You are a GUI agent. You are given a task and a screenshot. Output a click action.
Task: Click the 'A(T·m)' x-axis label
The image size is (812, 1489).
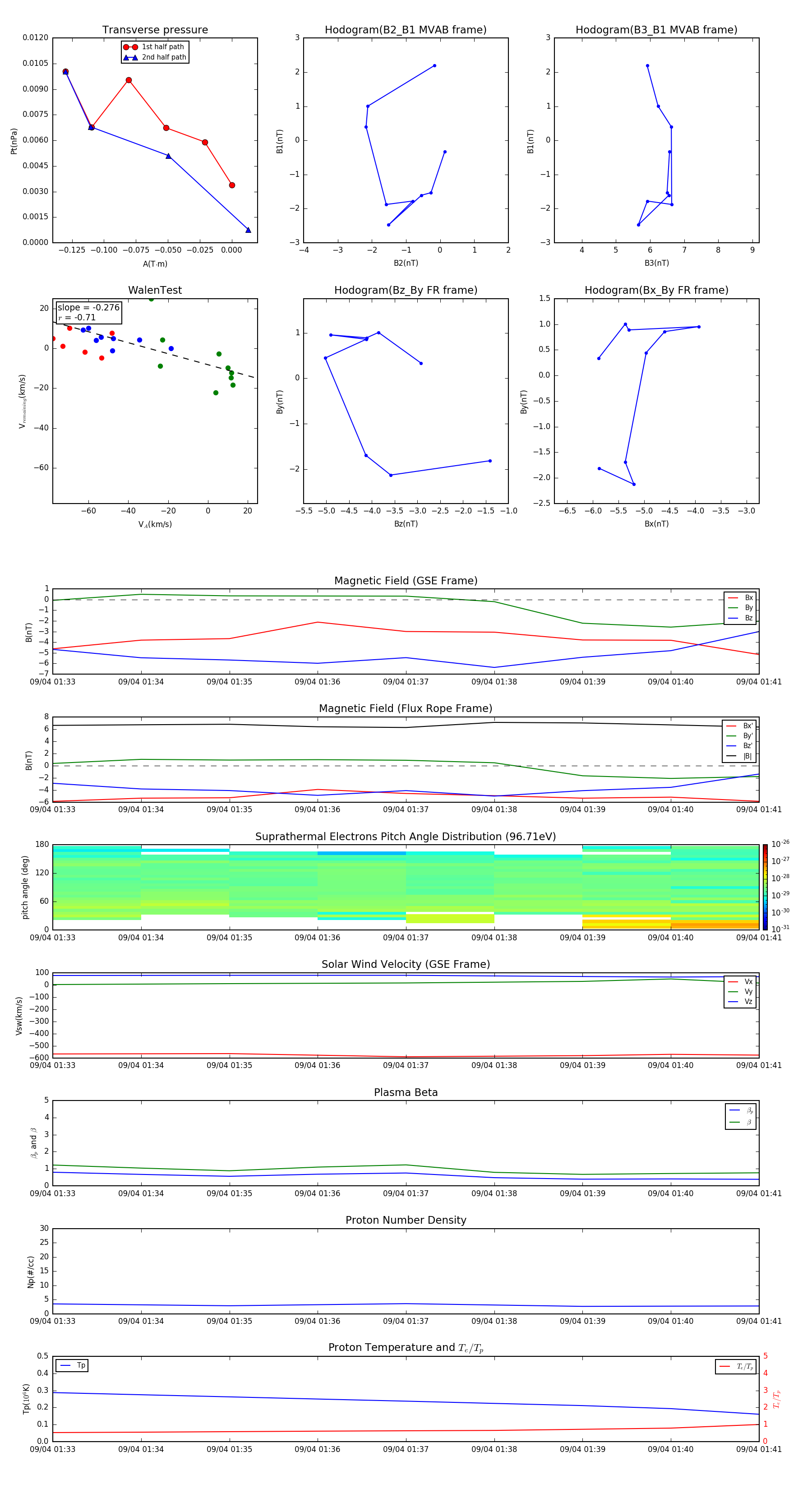(155, 264)
